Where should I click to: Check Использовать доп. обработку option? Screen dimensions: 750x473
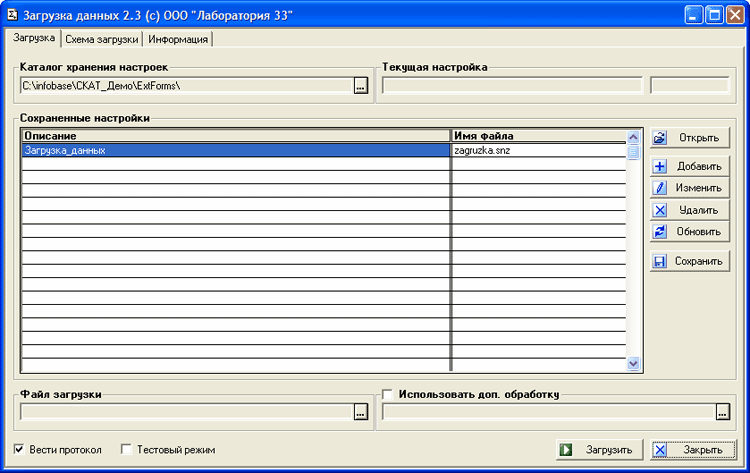[387, 394]
